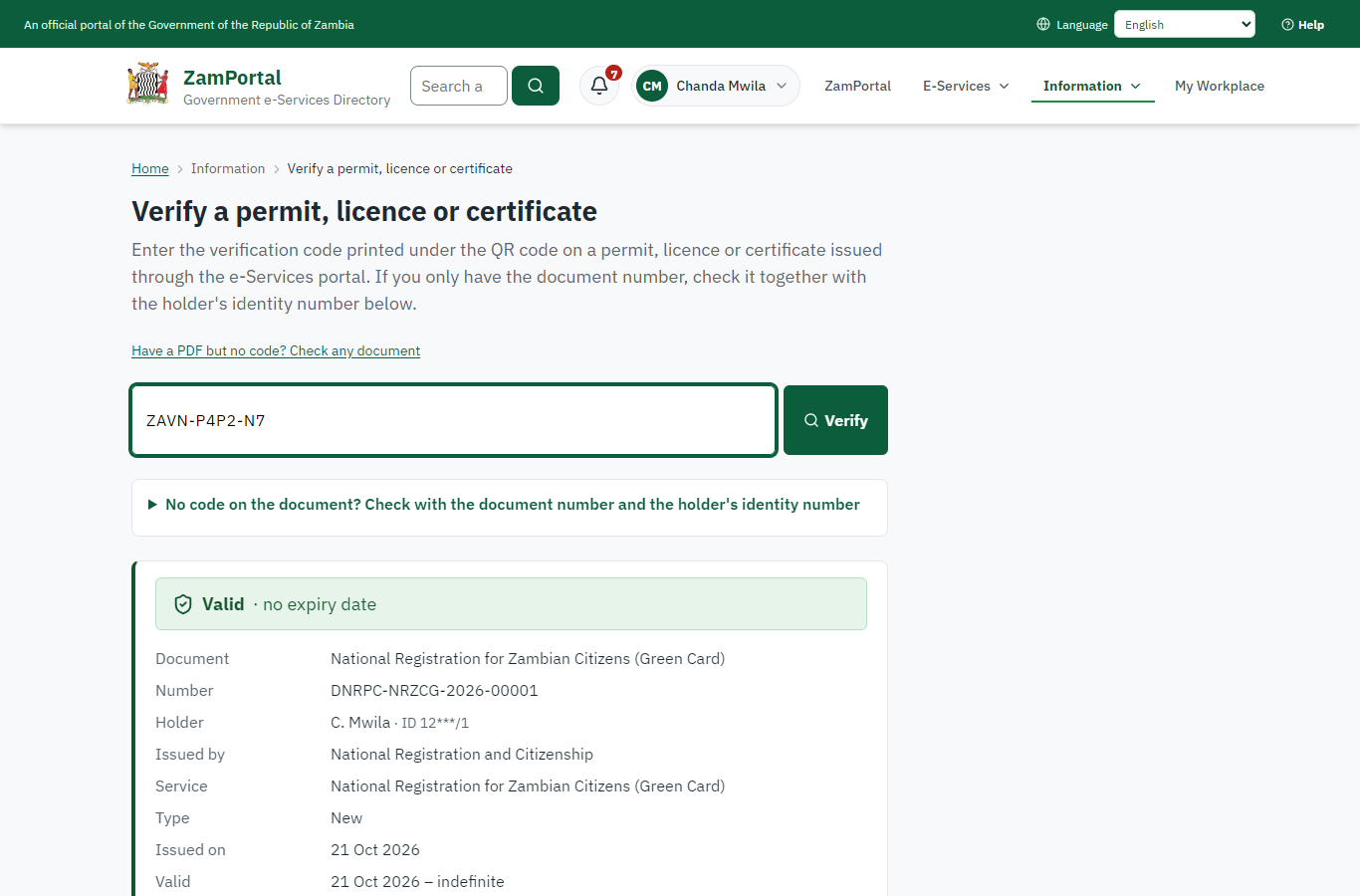Expand the No code on the document section
This screenshot has width=1360, height=896.
510,505
